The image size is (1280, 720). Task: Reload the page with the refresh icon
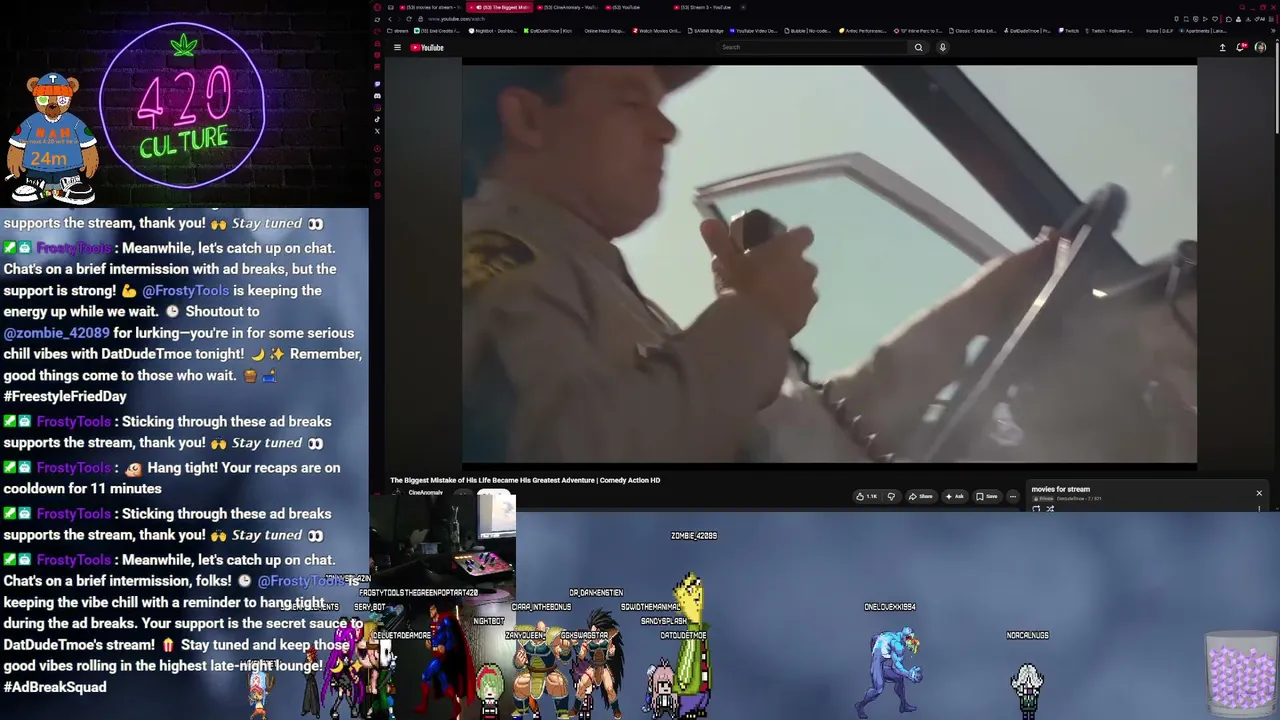tap(408, 19)
